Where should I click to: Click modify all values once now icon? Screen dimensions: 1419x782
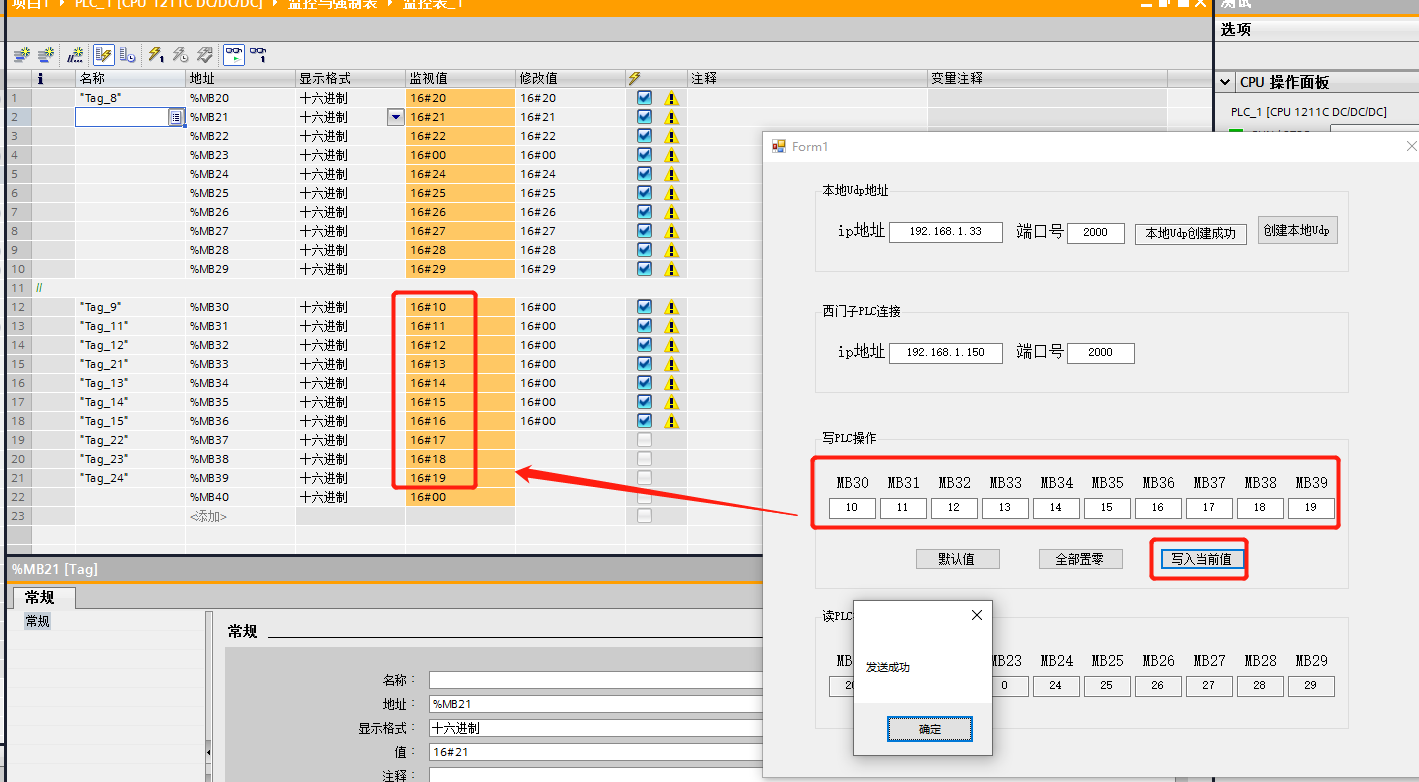point(156,54)
